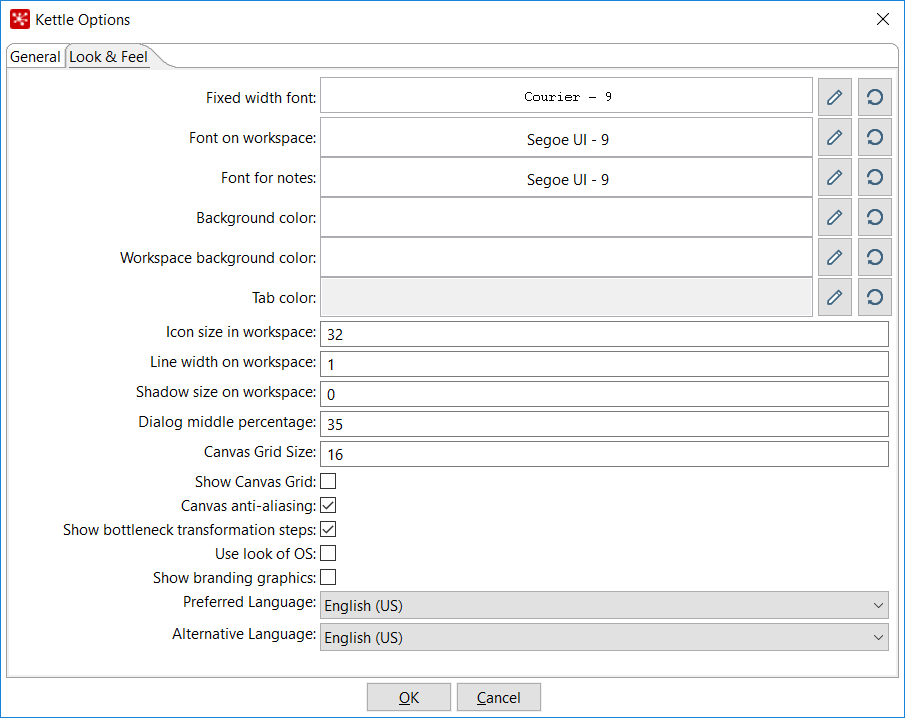The width and height of the screenshot is (905, 718).
Task: Cancel the Kettle Options dialog
Action: click(x=498, y=697)
